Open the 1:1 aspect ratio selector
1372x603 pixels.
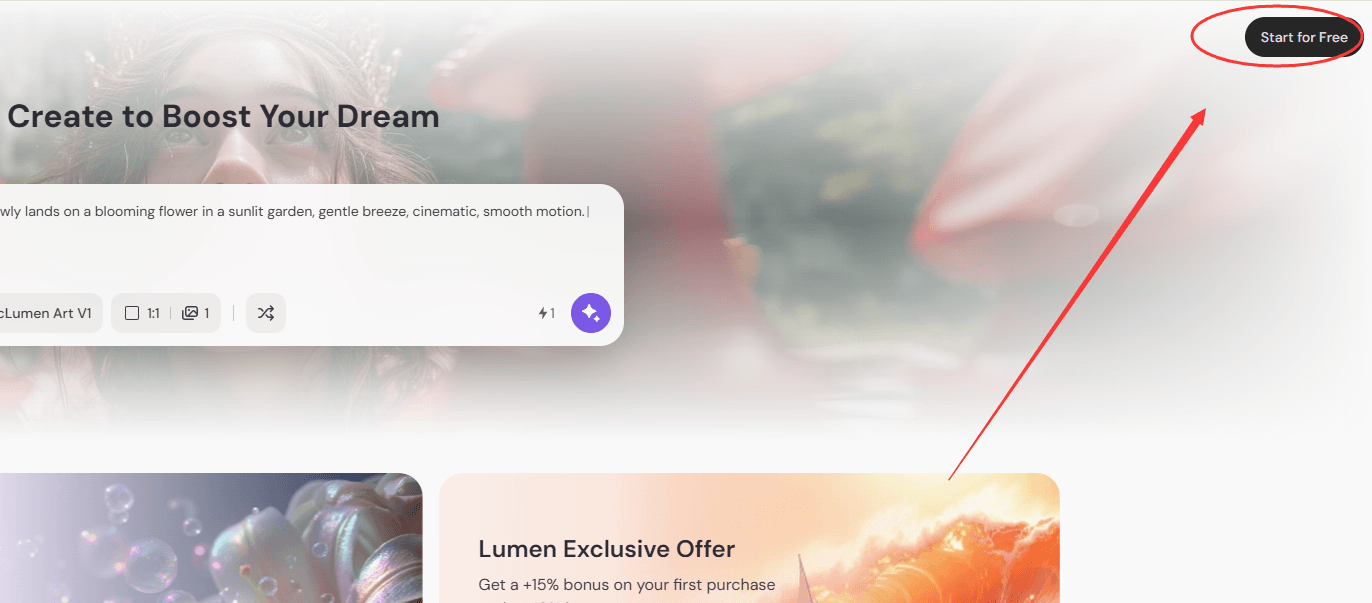click(x=141, y=313)
